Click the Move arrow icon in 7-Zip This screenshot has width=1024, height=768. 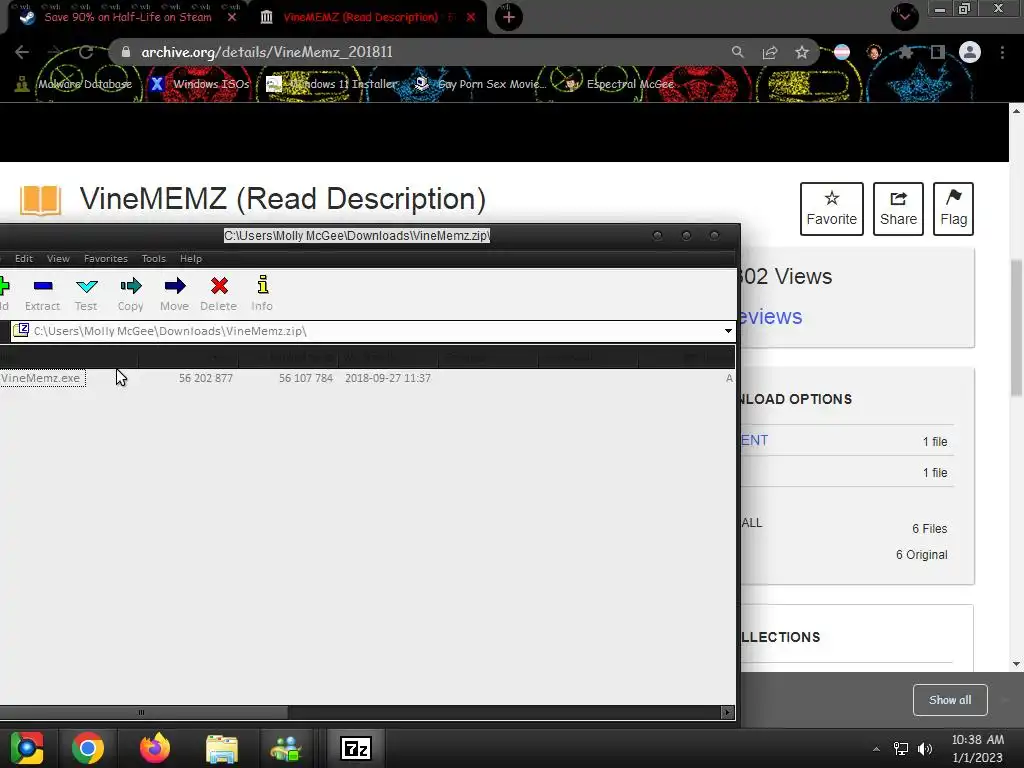click(174, 286)
